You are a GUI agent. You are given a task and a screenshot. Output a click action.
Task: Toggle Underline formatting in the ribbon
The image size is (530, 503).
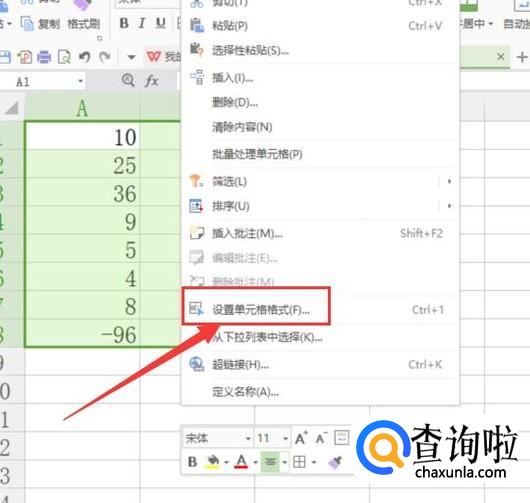click(161, 23)
